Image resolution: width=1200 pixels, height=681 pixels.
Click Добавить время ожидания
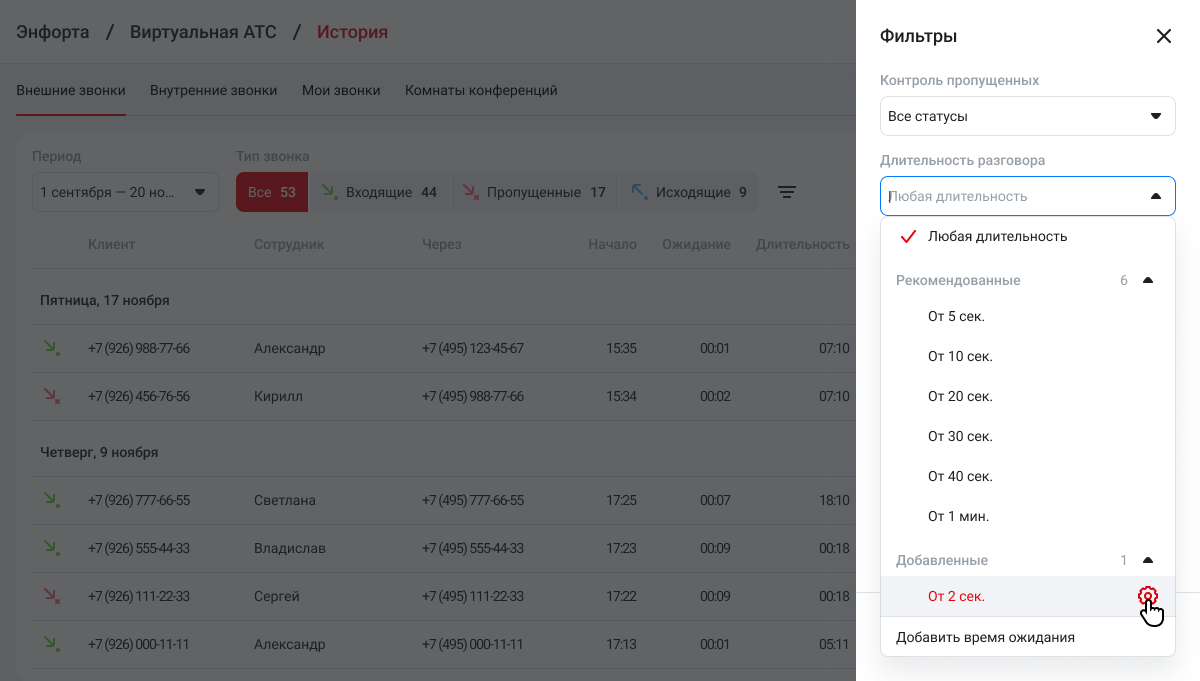coord(985,637)
